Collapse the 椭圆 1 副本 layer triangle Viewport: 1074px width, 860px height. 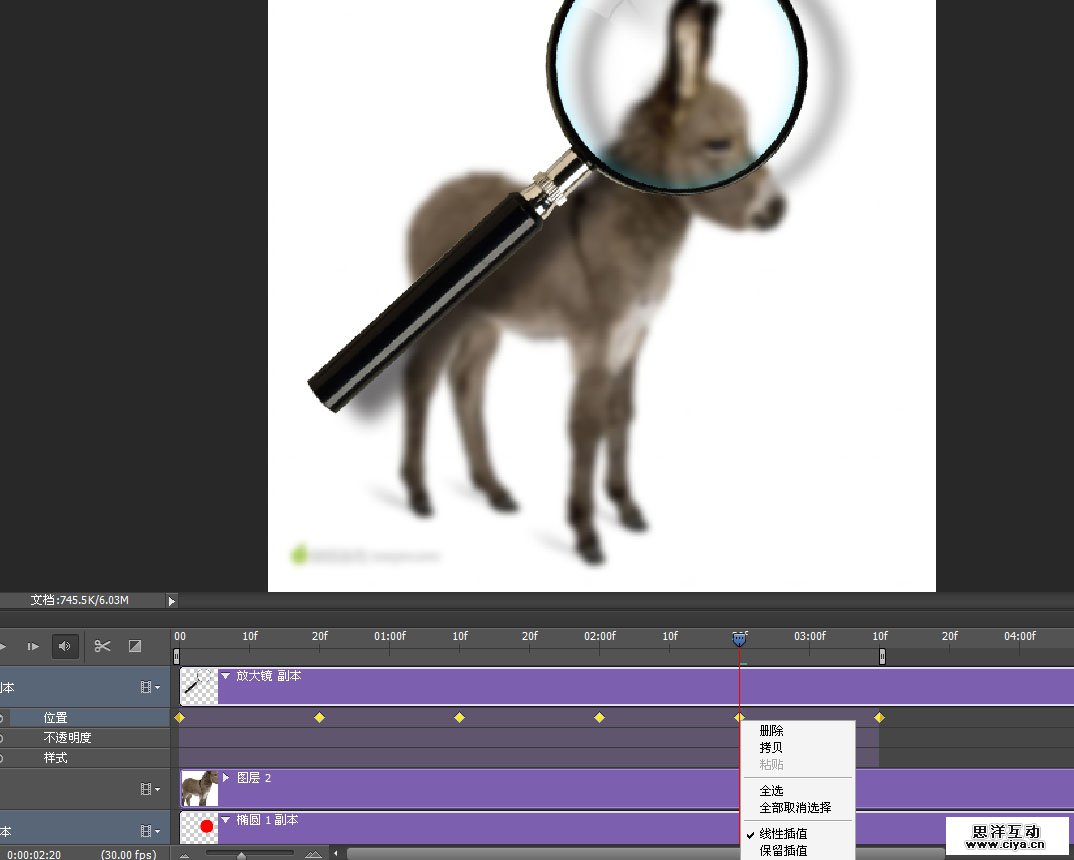pyautogui.click(x=226, y=820)
